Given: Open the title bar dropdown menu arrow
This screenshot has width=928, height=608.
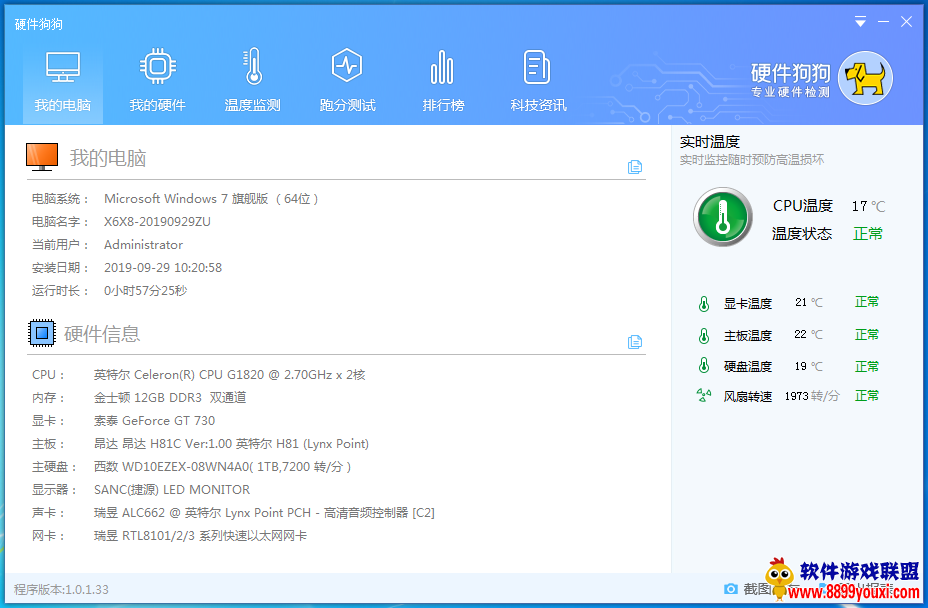Looking at the screenshot, I should point(861,22).
